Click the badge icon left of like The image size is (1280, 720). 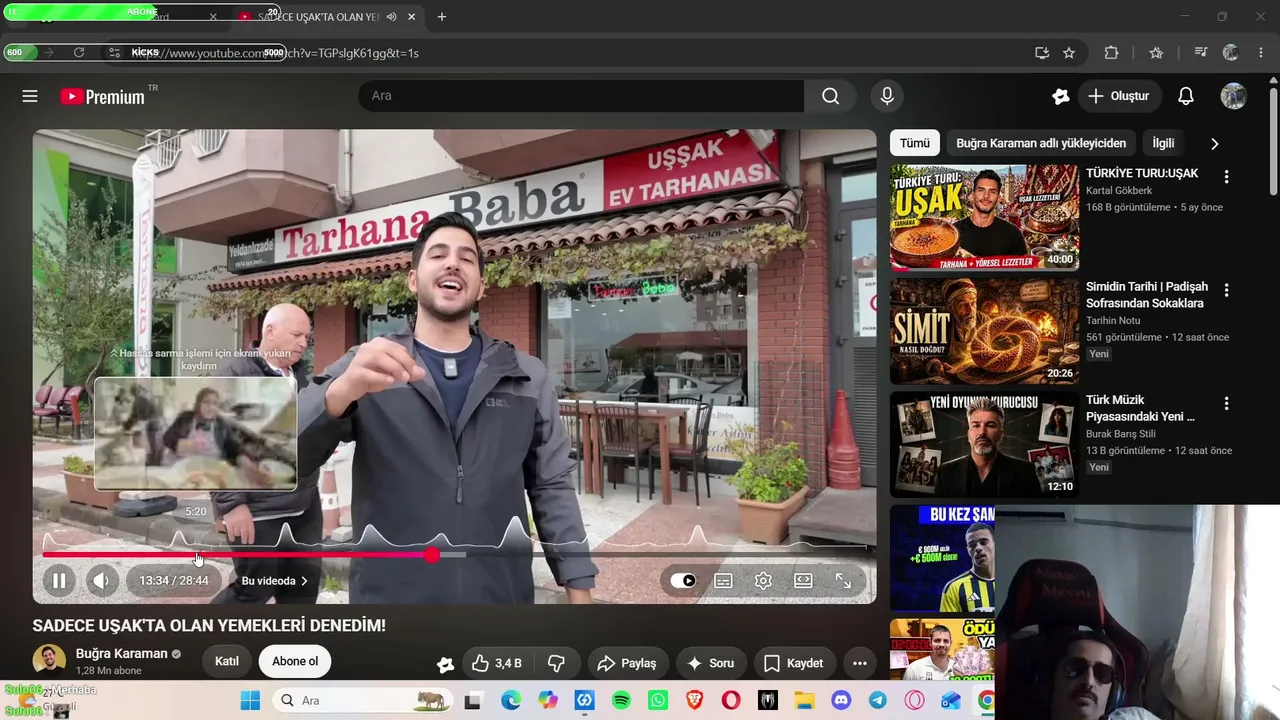[446, 664]
